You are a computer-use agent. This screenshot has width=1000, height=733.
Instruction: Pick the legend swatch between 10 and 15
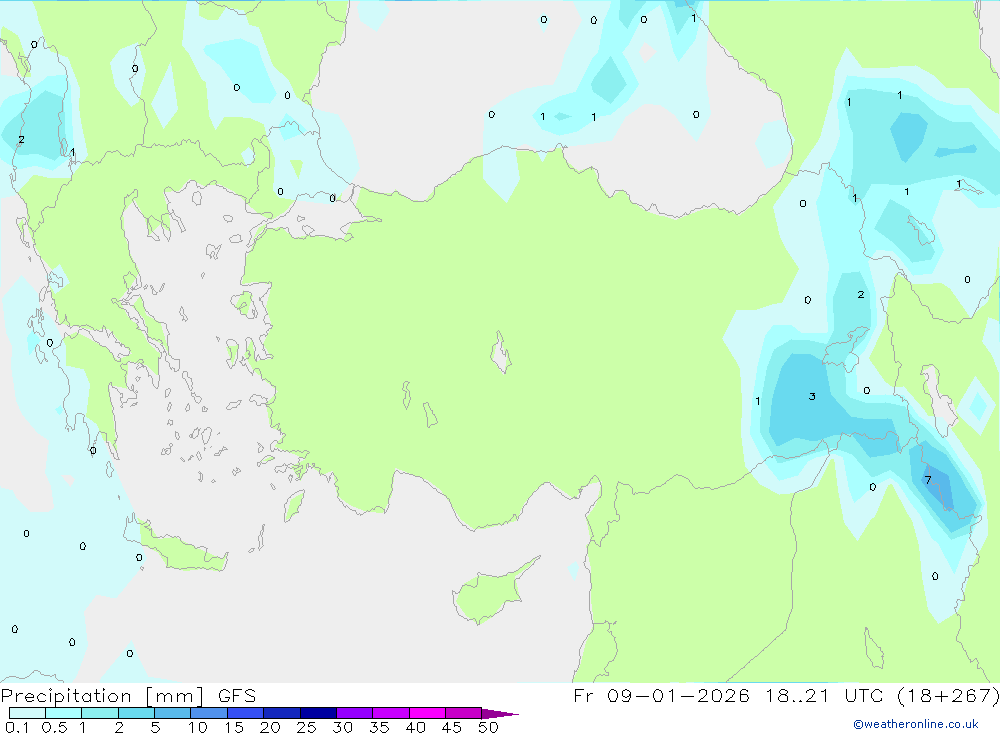pos(209,713)
